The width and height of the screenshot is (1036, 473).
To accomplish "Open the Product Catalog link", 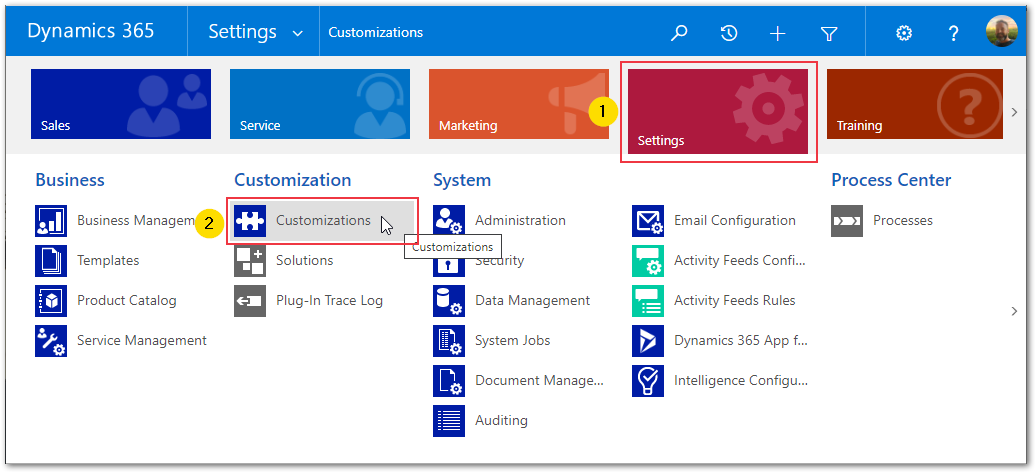I will tap(127, 301).
